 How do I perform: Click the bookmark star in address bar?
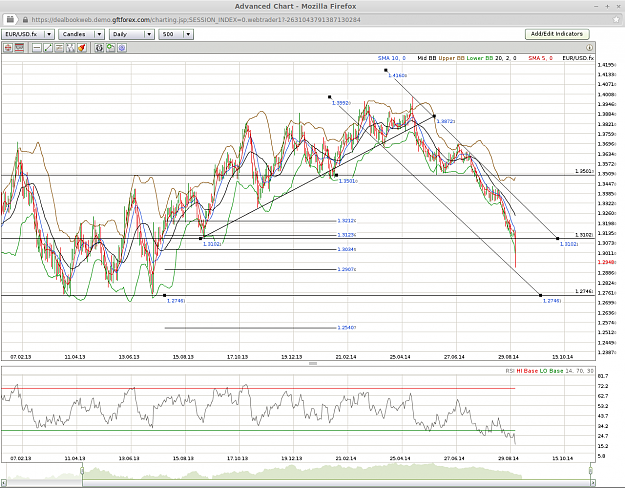click(x=616, y=20)
